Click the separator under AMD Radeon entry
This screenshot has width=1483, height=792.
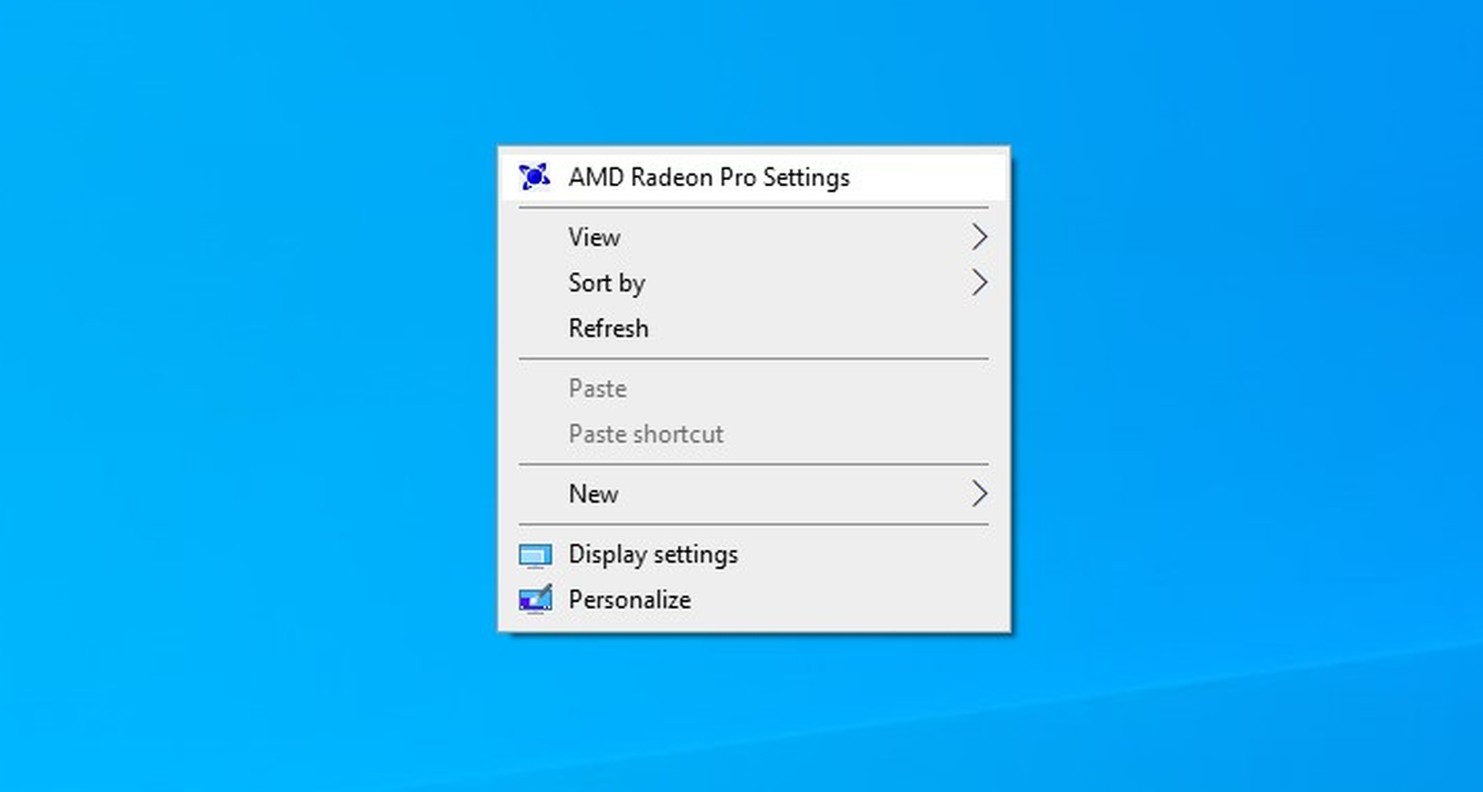754,207
